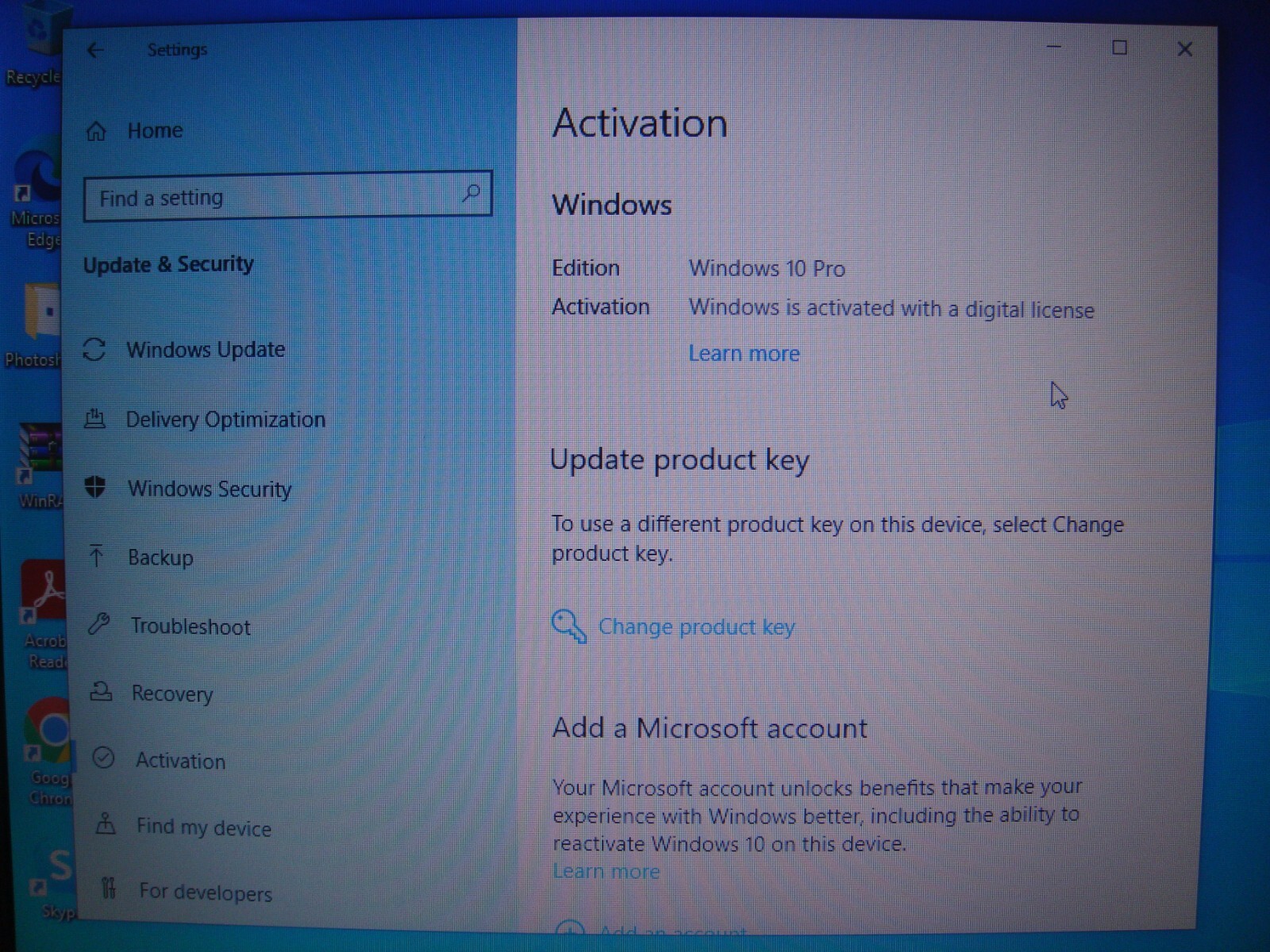
Task: Click the Update product key heading
Action: click(679, 460)
